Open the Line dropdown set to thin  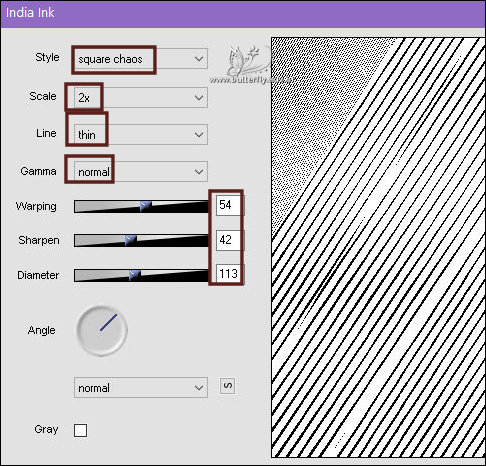click(x=141, y=135)
